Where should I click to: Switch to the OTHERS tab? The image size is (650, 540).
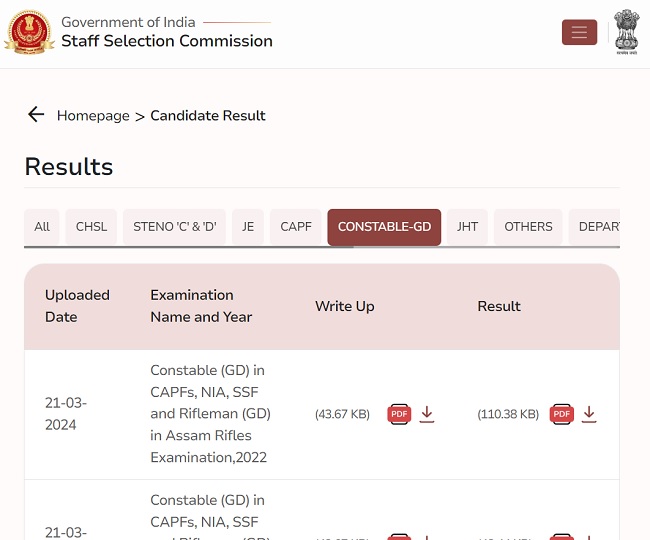pyautogui.click(x=528, y=227)
